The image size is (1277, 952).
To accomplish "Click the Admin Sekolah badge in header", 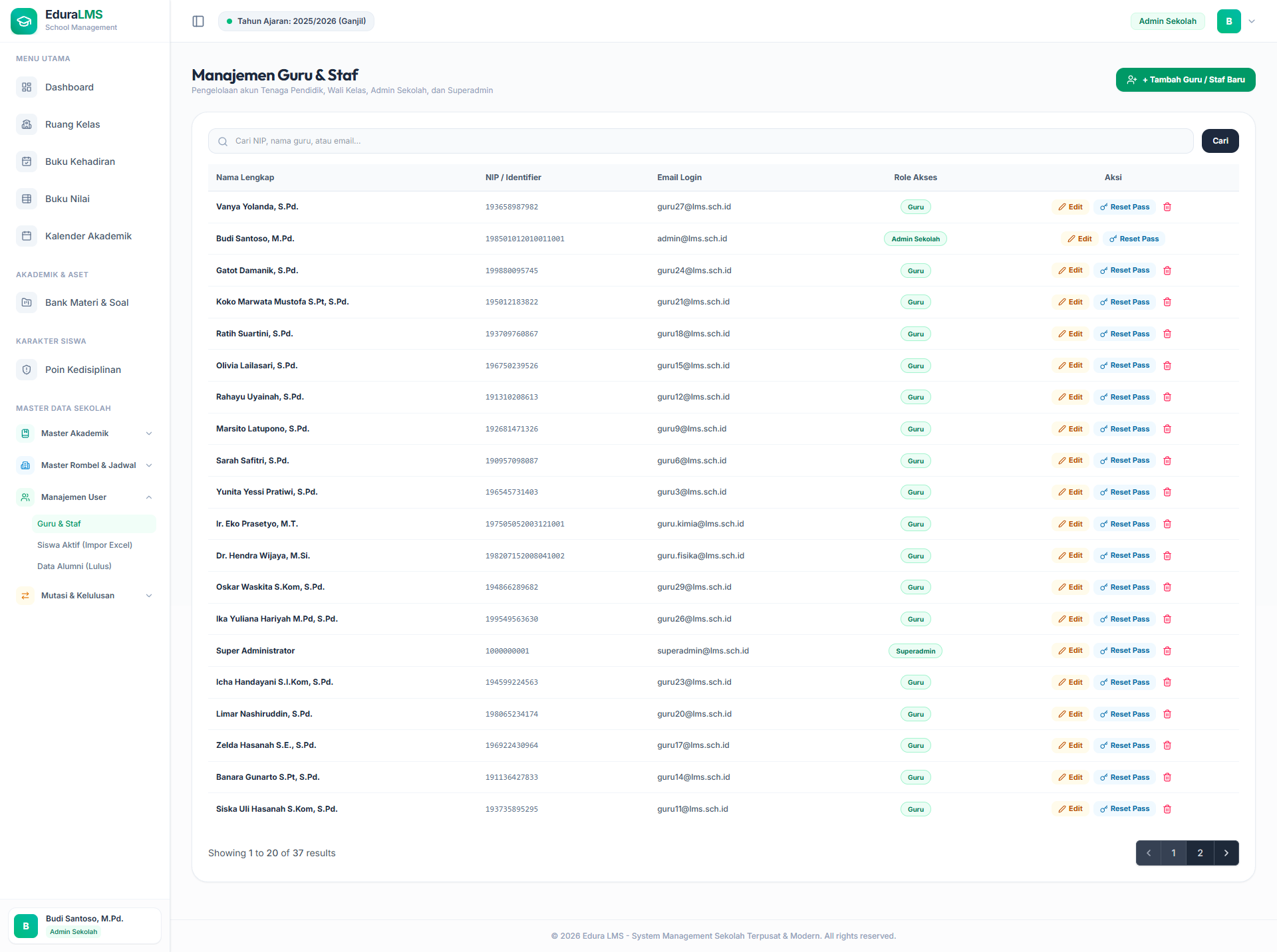I will click(x=1167, y=21).
